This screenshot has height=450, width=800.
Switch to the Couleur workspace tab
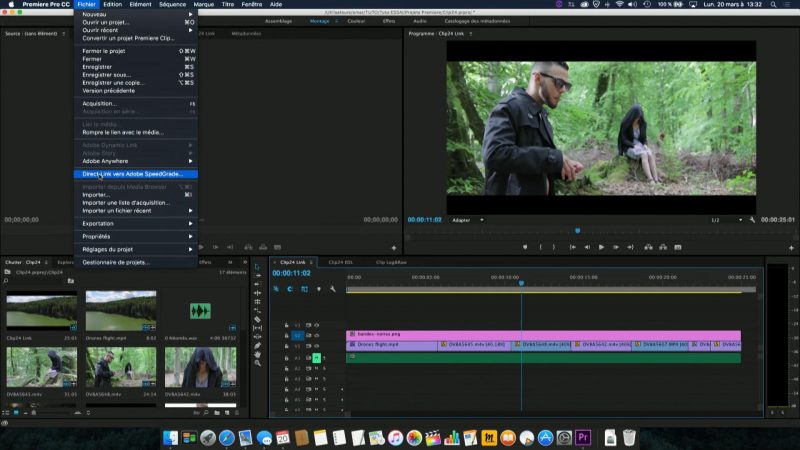coord(356,21)
